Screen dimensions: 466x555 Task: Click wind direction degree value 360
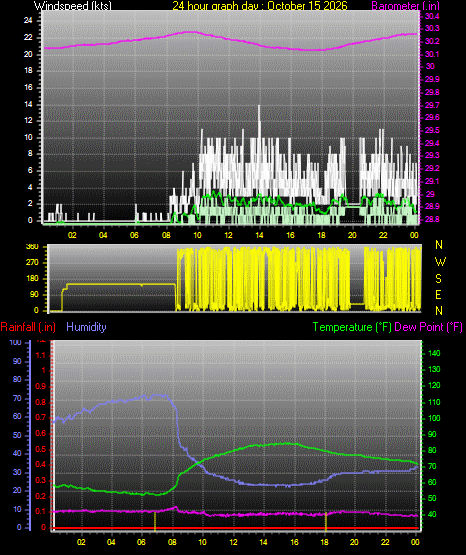pyautogui.click(x=32, y=247)
